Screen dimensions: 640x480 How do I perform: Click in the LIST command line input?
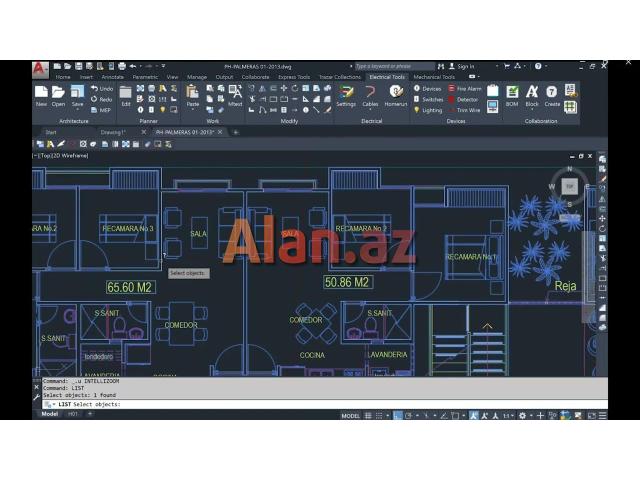click(324, 404)
